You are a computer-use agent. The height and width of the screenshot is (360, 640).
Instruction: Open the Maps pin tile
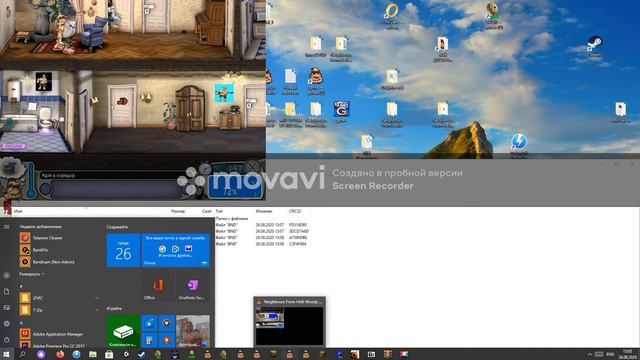pyautogui.click(x=167, y=340)
